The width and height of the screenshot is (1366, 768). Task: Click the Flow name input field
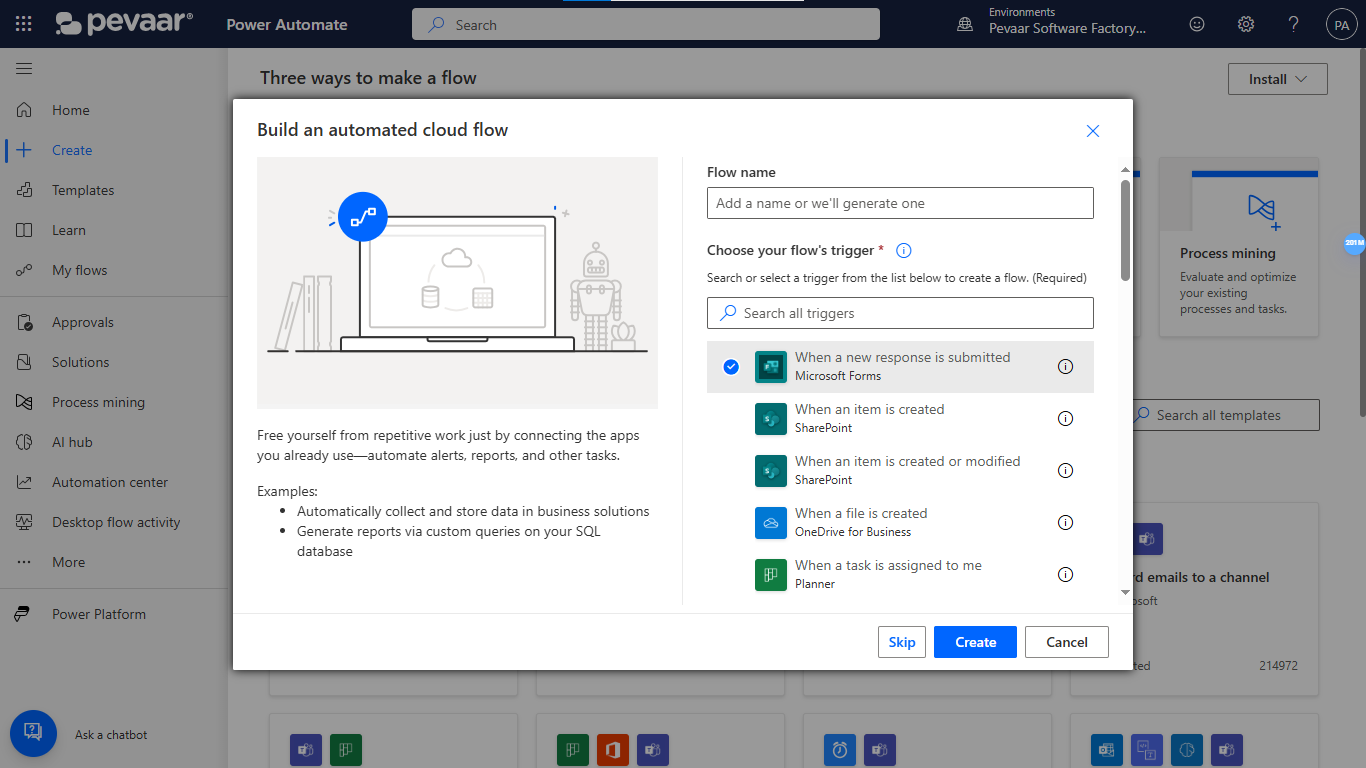tap(900, 203)
